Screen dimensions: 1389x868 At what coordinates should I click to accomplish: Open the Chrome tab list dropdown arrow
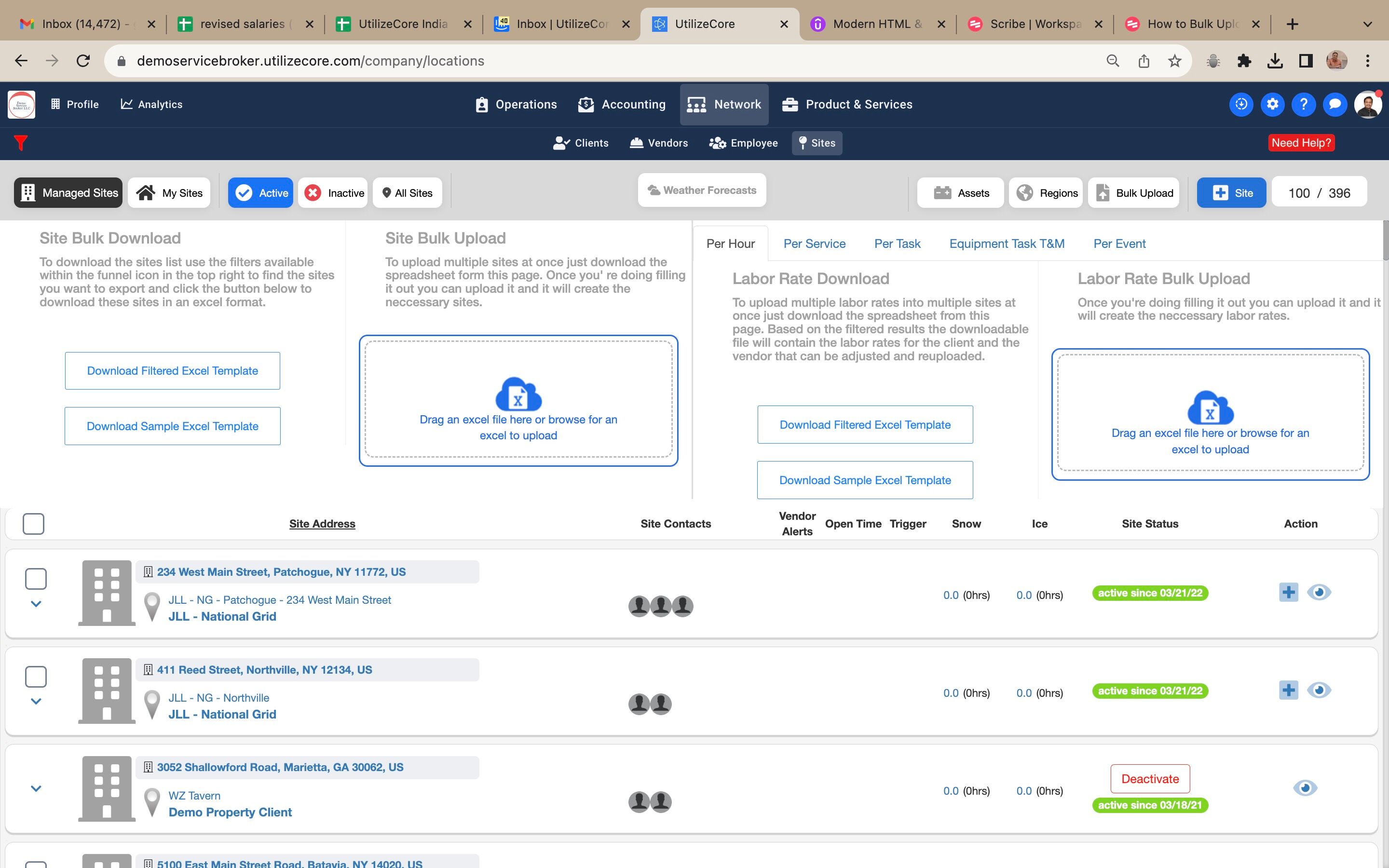coord(1367,24)
